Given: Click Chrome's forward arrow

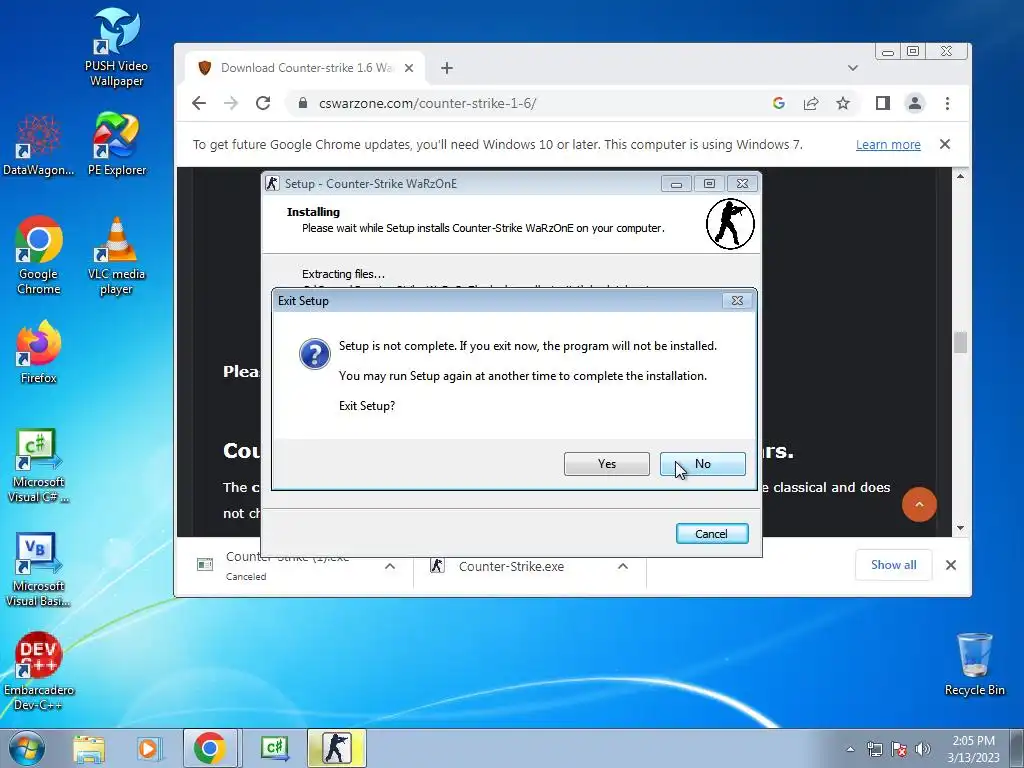Looking at the screenshot, I should pyautogui.click(x=231, y=103).
